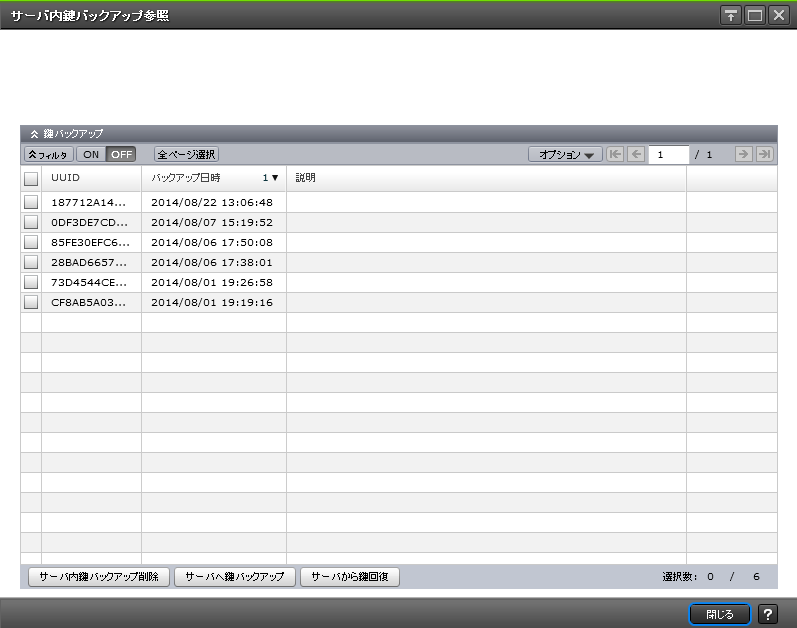Image resolution: width=797 pixels, height=628 pixels.
Task: Go to next page arrow icon
Action: (744, 154)
